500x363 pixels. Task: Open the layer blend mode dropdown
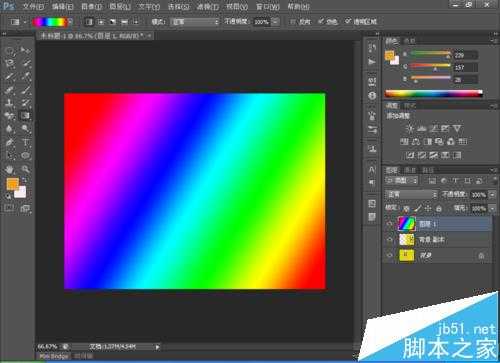[x=411, y=194]
